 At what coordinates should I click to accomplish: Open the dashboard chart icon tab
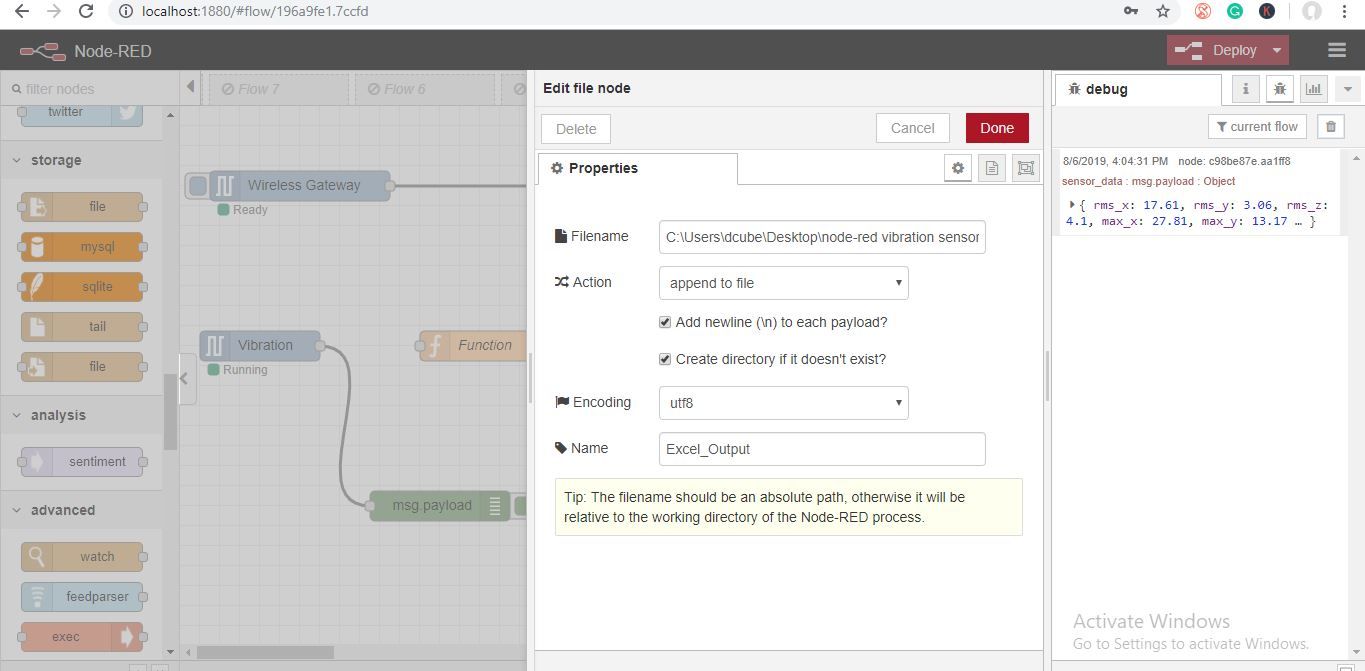coord(1314,89)
